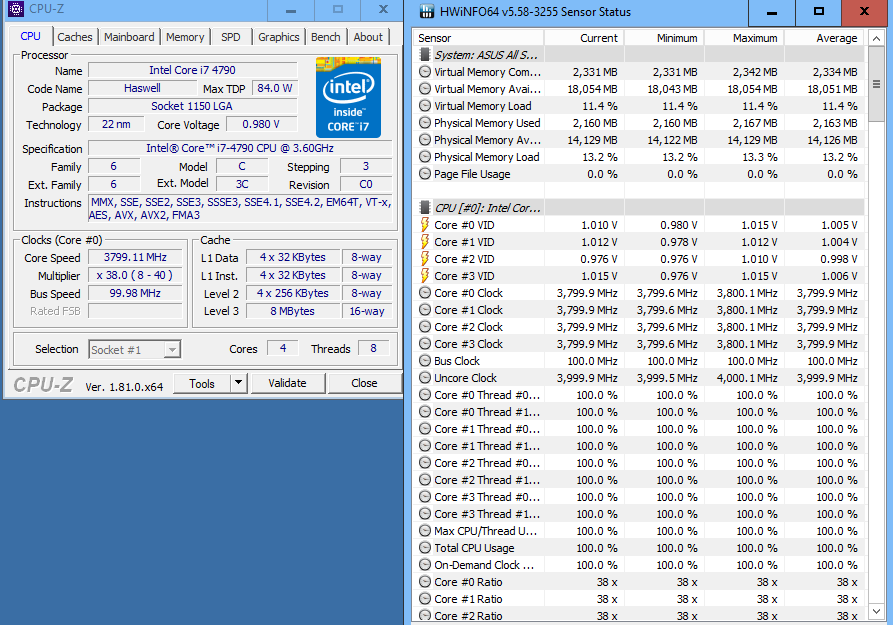Click the Specification field with i7-4790 CPU
893x625 pixels.
tap(240, 148)
